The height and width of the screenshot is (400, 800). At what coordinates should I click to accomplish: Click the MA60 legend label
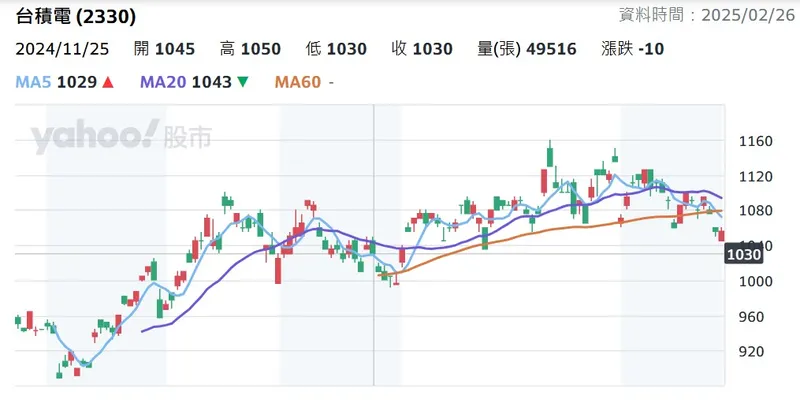298,82
